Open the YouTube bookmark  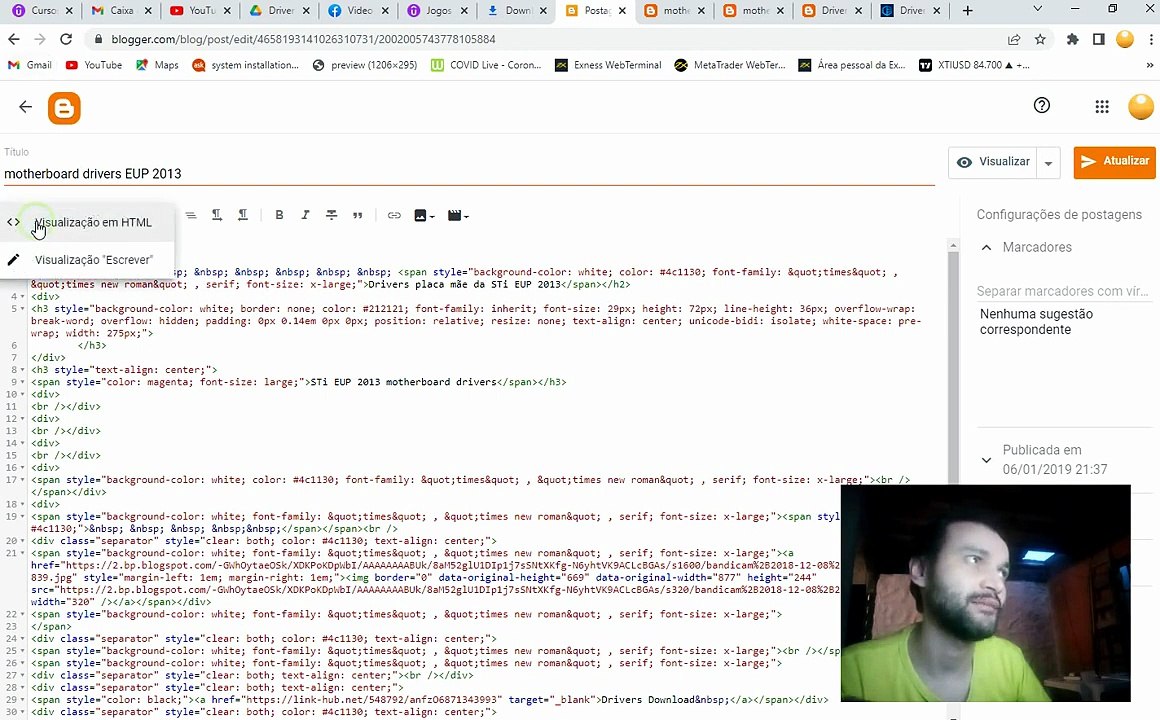[x=94, y=65]
